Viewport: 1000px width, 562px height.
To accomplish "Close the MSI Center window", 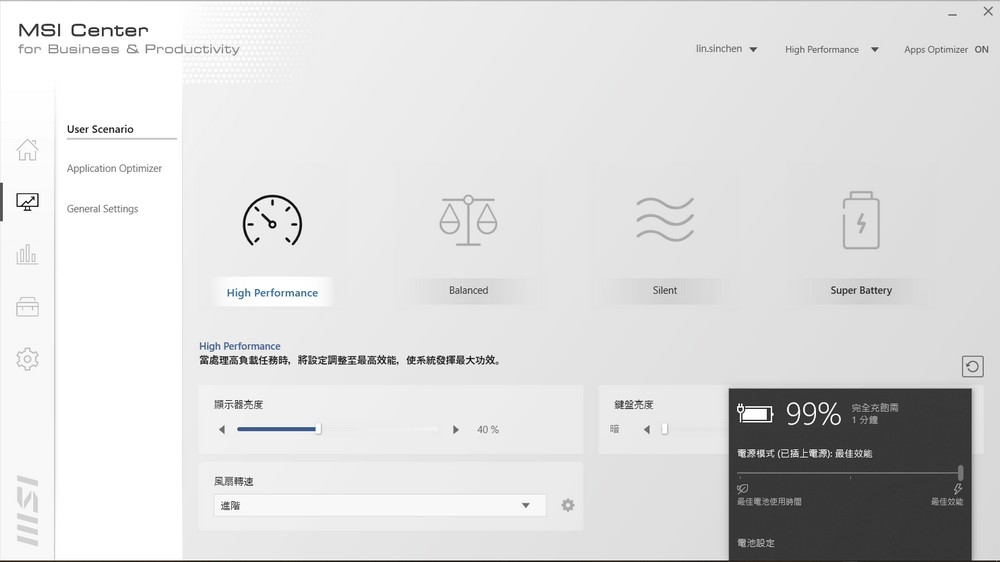I will coord(988,11).
